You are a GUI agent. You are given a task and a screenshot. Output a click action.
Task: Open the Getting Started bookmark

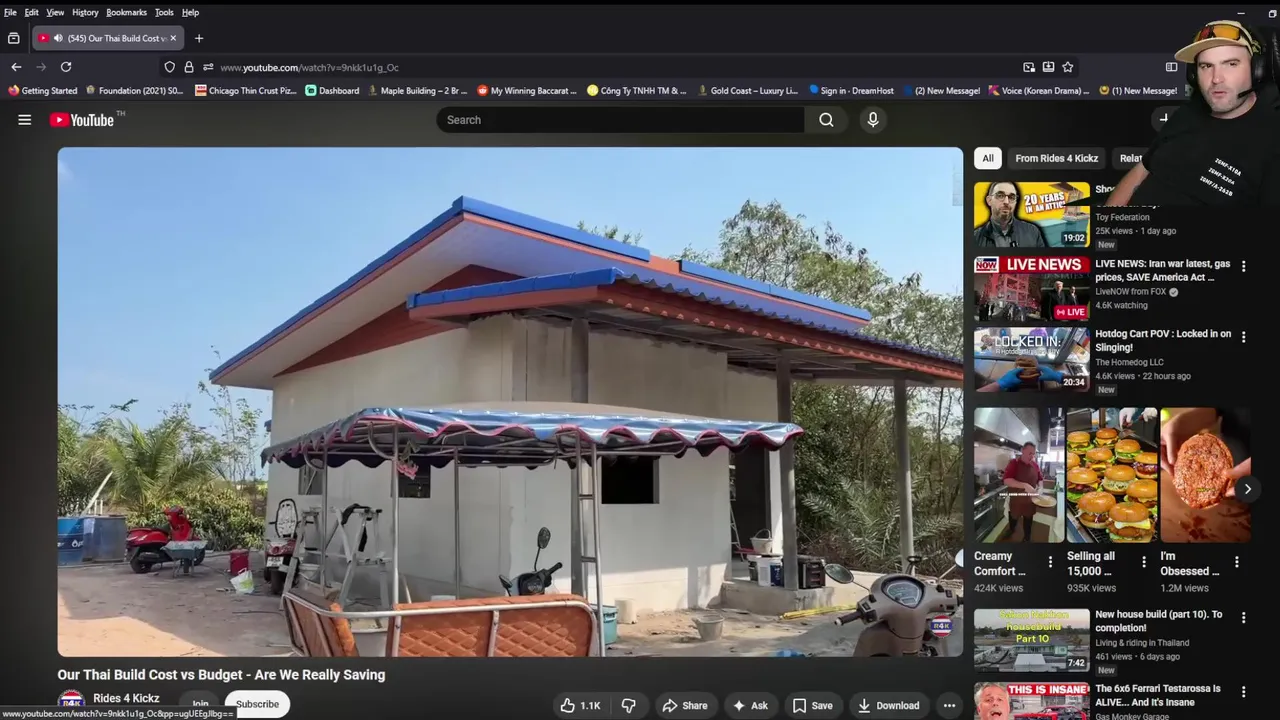click(42, 90)
